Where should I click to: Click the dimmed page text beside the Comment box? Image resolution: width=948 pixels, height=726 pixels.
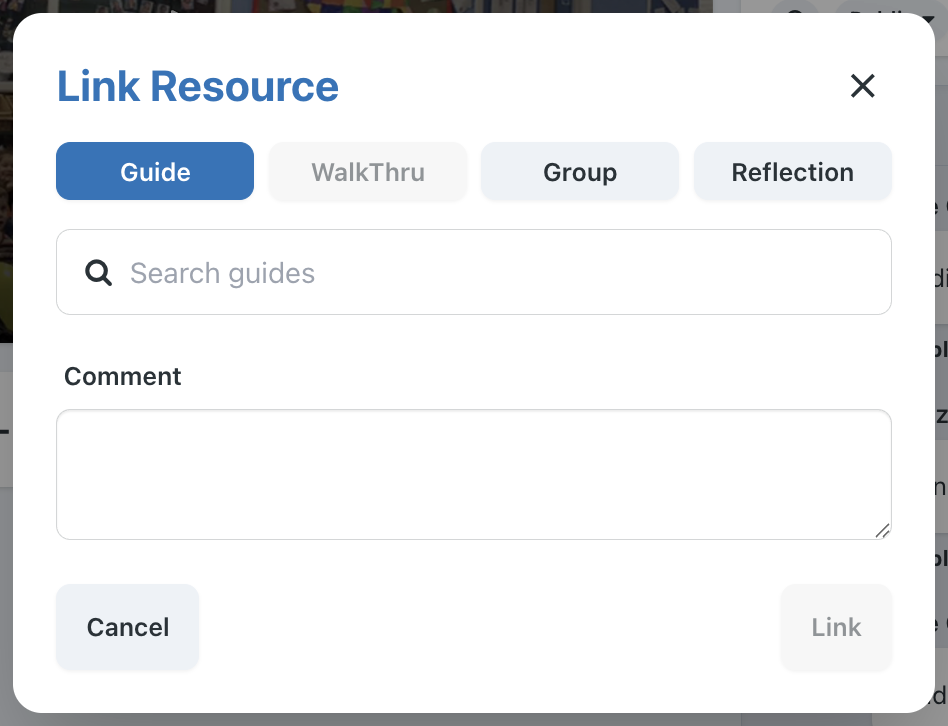[x=939, y=486]
